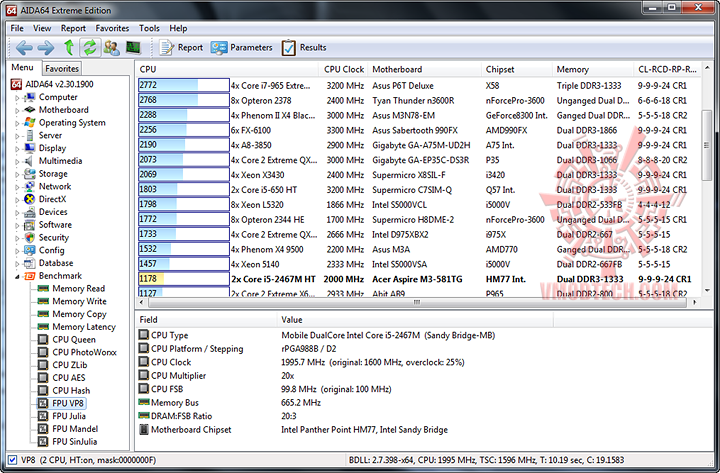Click the highlighted 1178 score bar
Screen dimensions: 720x473
tap(184, 279)
